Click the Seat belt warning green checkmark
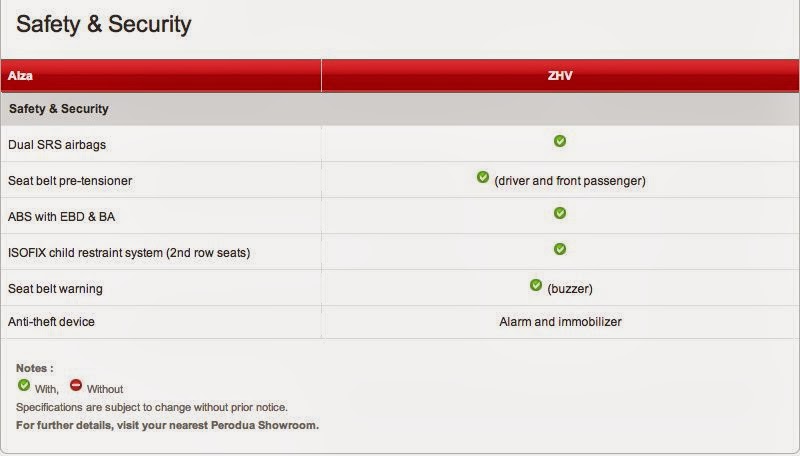Screen dimensions: 800x456 pos(536,286)
